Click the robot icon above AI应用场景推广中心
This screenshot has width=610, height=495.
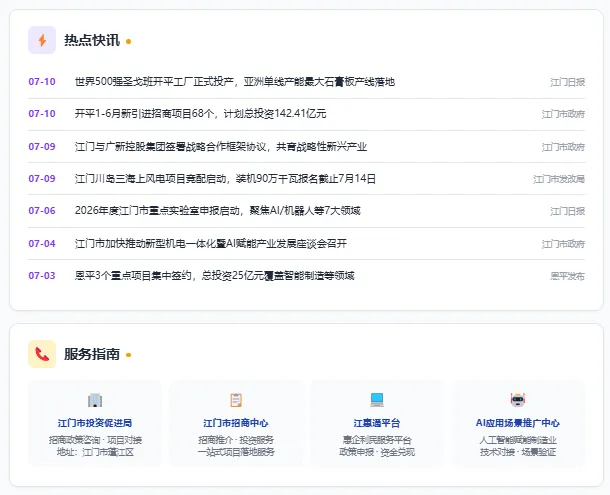518,400
